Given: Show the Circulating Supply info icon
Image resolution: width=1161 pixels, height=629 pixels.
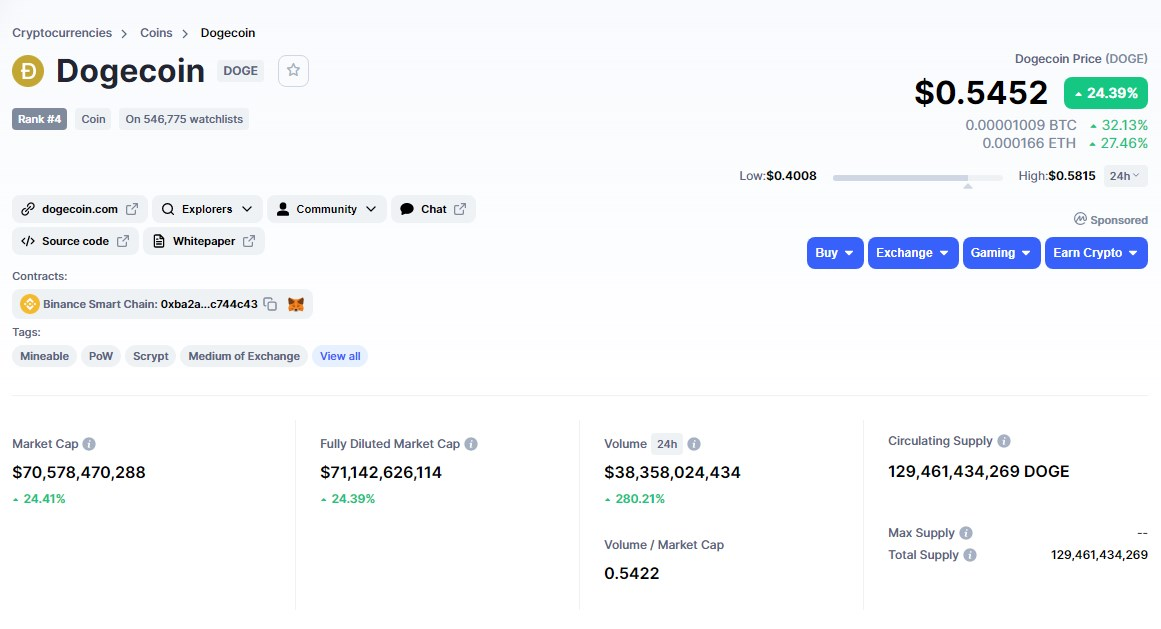Looking at the screenshot, I should (1004, 441).
